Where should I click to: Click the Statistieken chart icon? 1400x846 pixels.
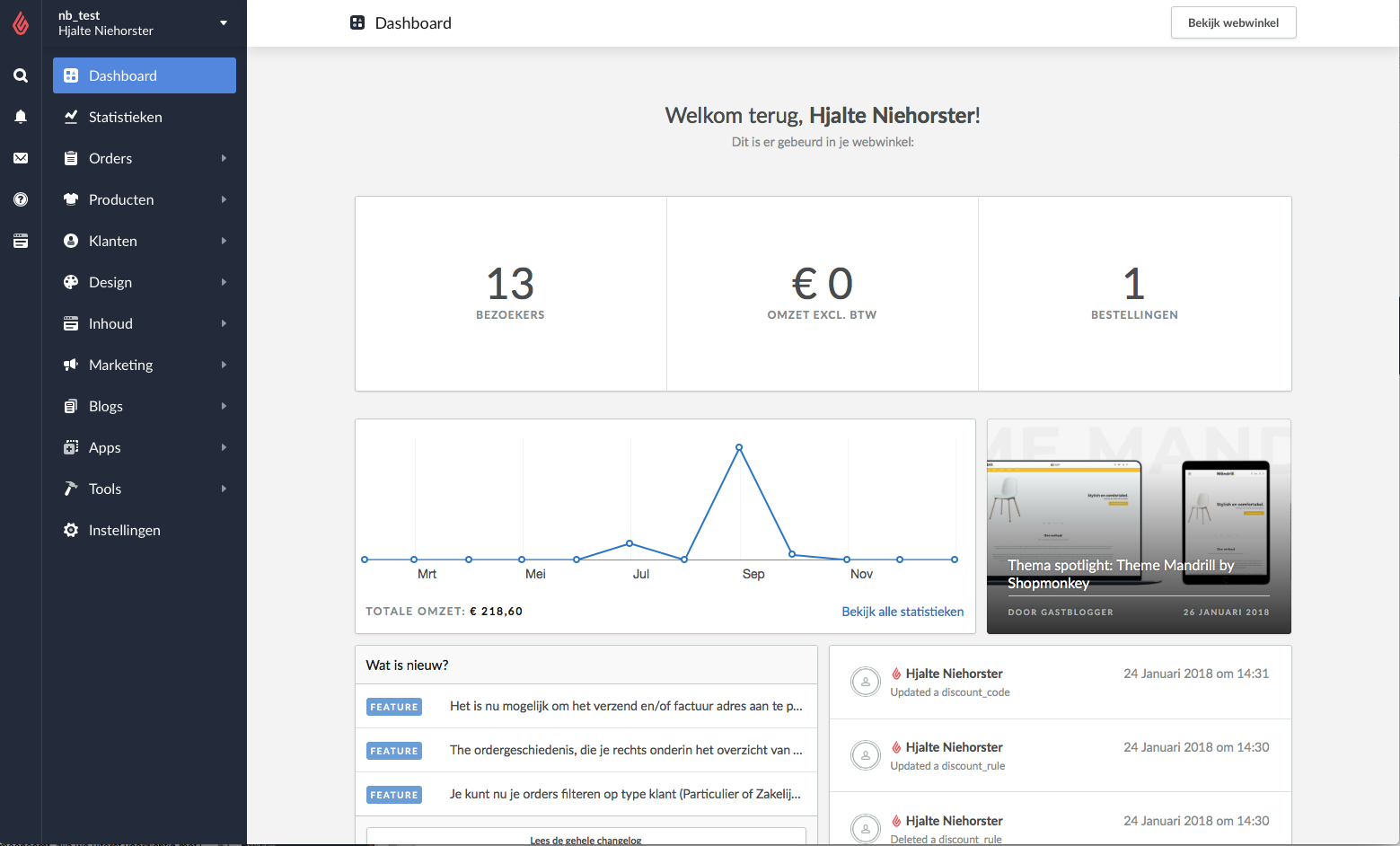click(x=71, y=117)
